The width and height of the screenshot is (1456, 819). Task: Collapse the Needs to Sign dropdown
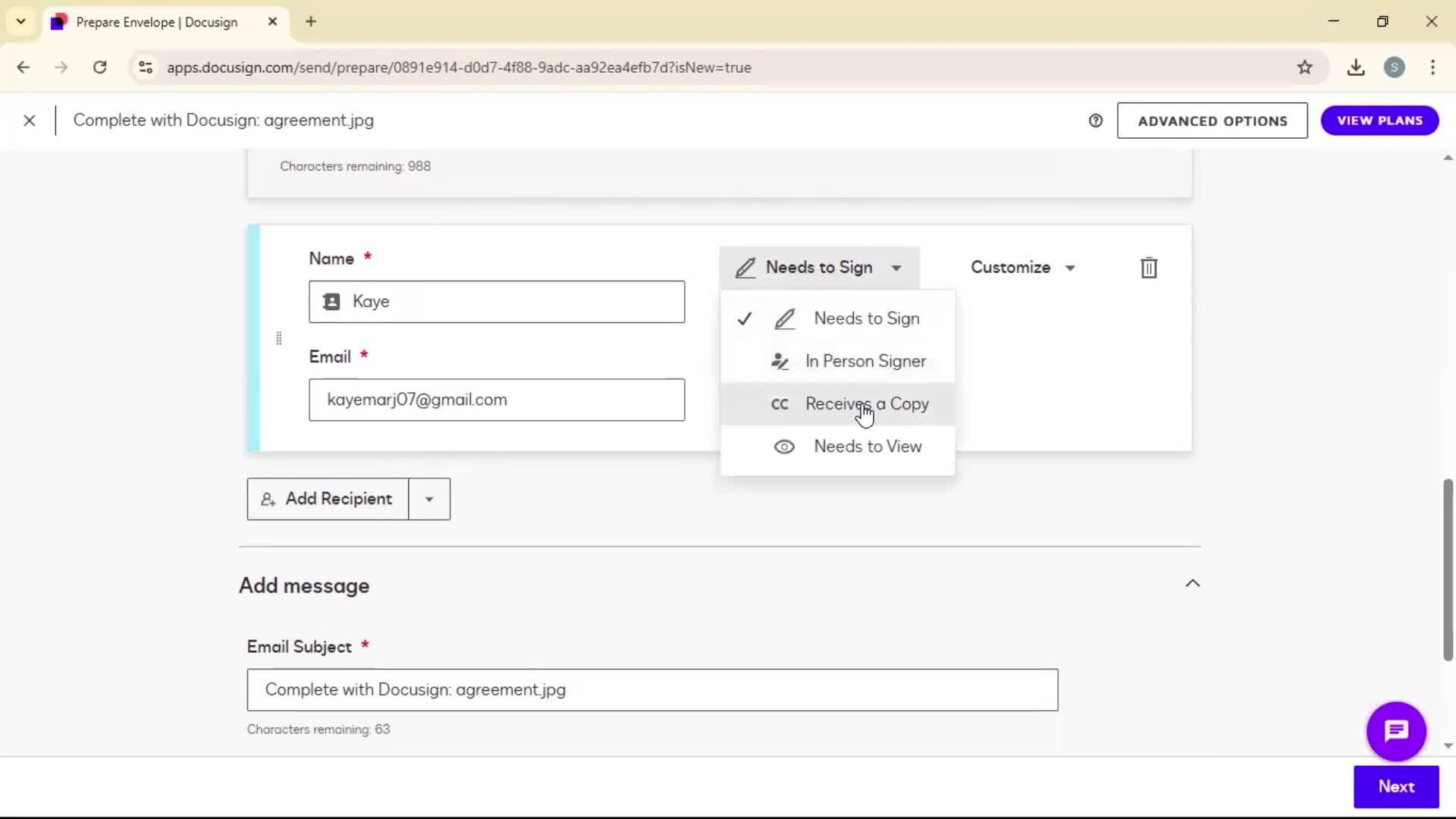(819, 268)
